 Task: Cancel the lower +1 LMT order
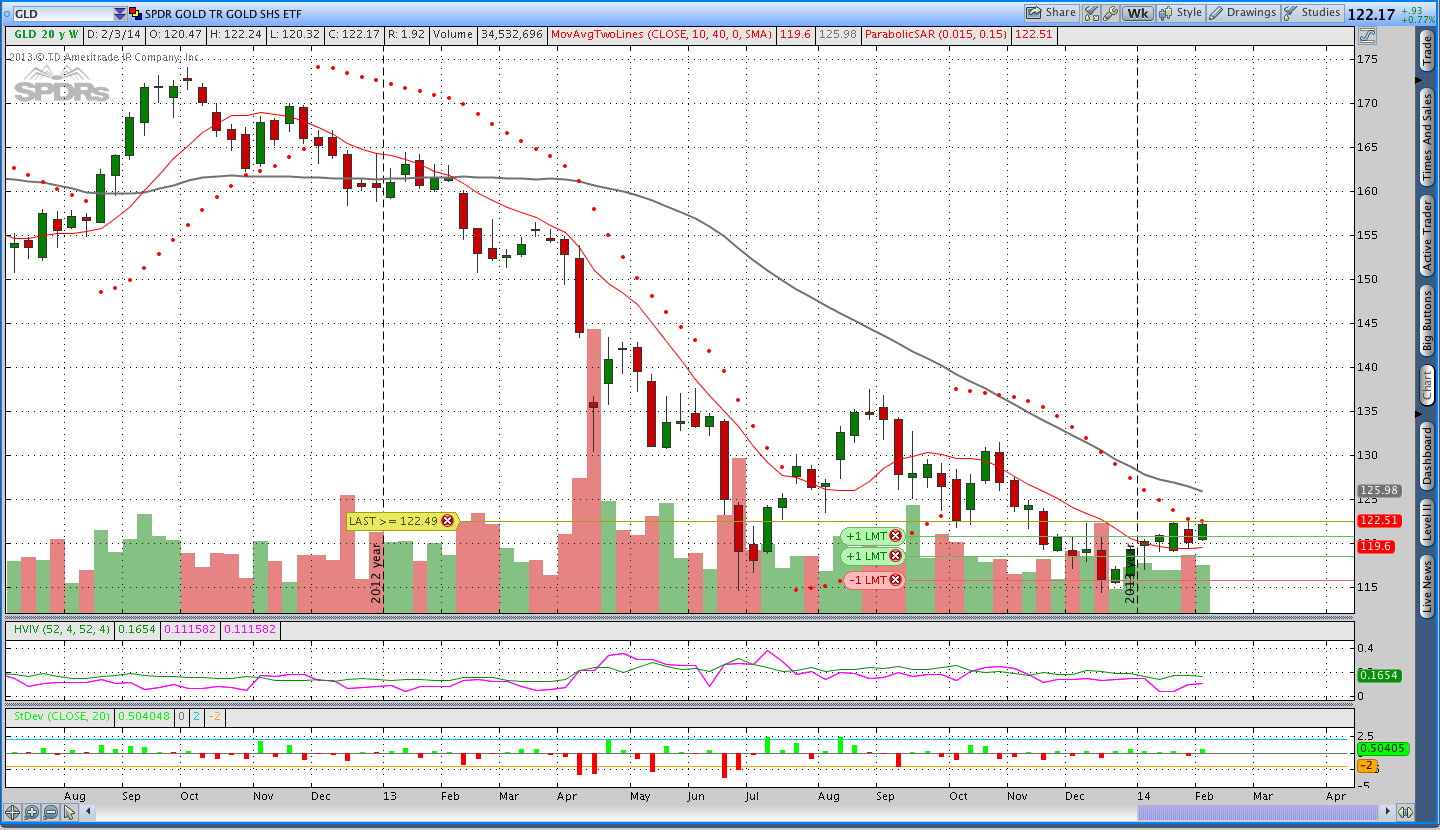pos(896,556)
